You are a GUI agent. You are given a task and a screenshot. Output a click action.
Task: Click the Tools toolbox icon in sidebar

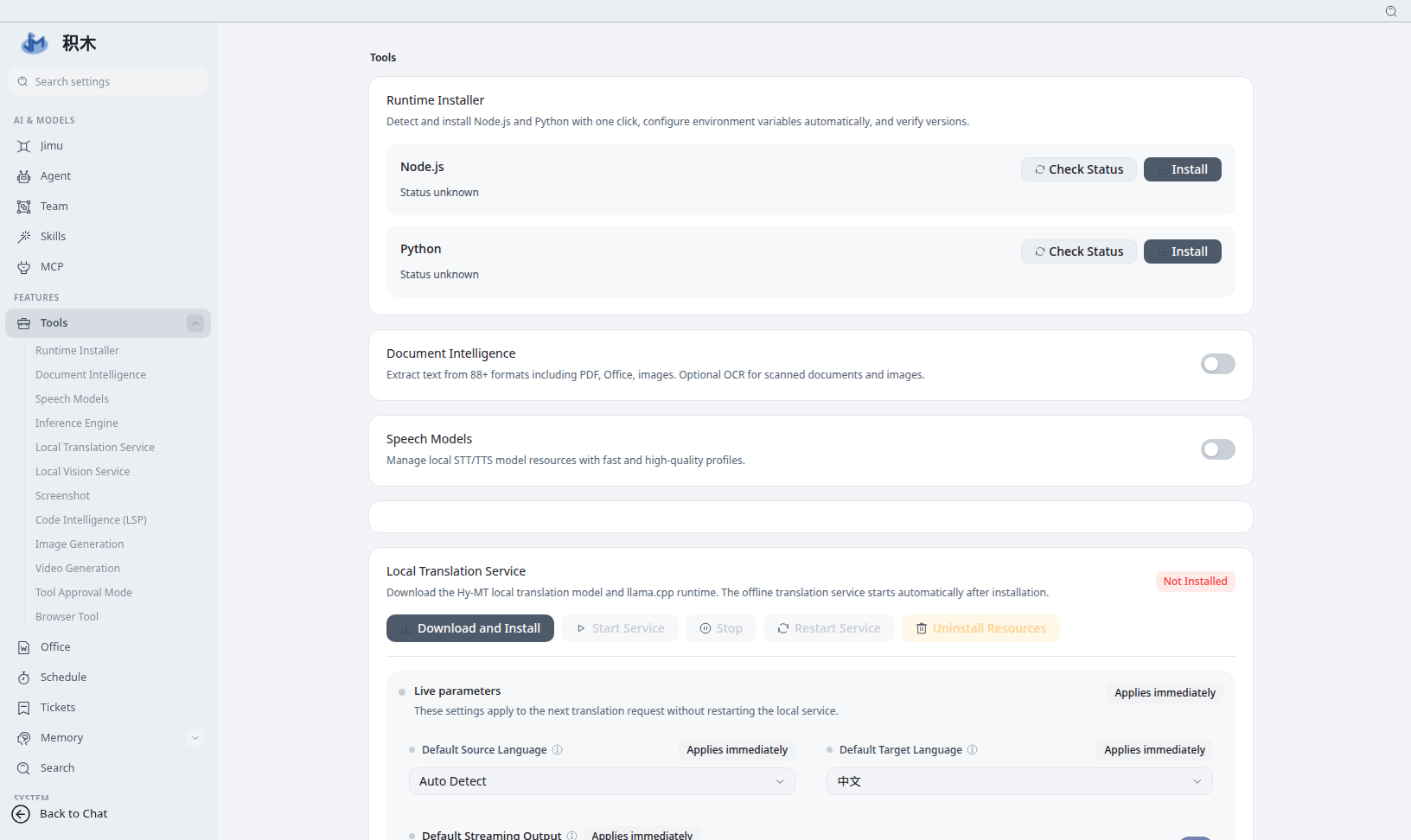24,323
